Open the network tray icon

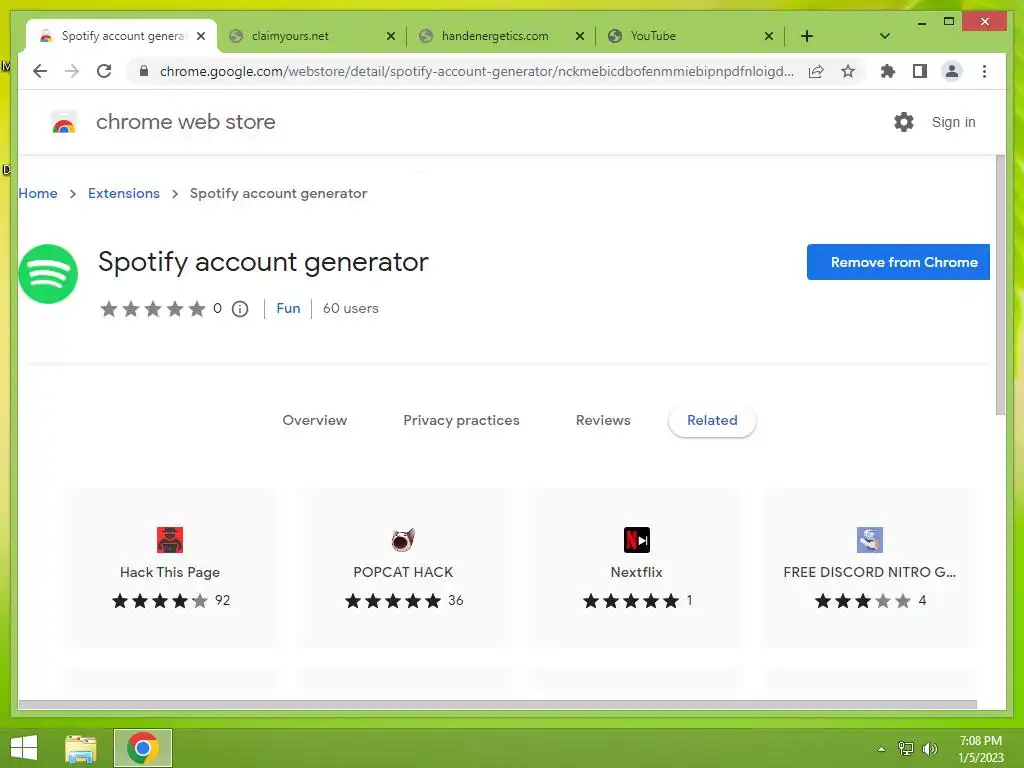tap(906, 749)
